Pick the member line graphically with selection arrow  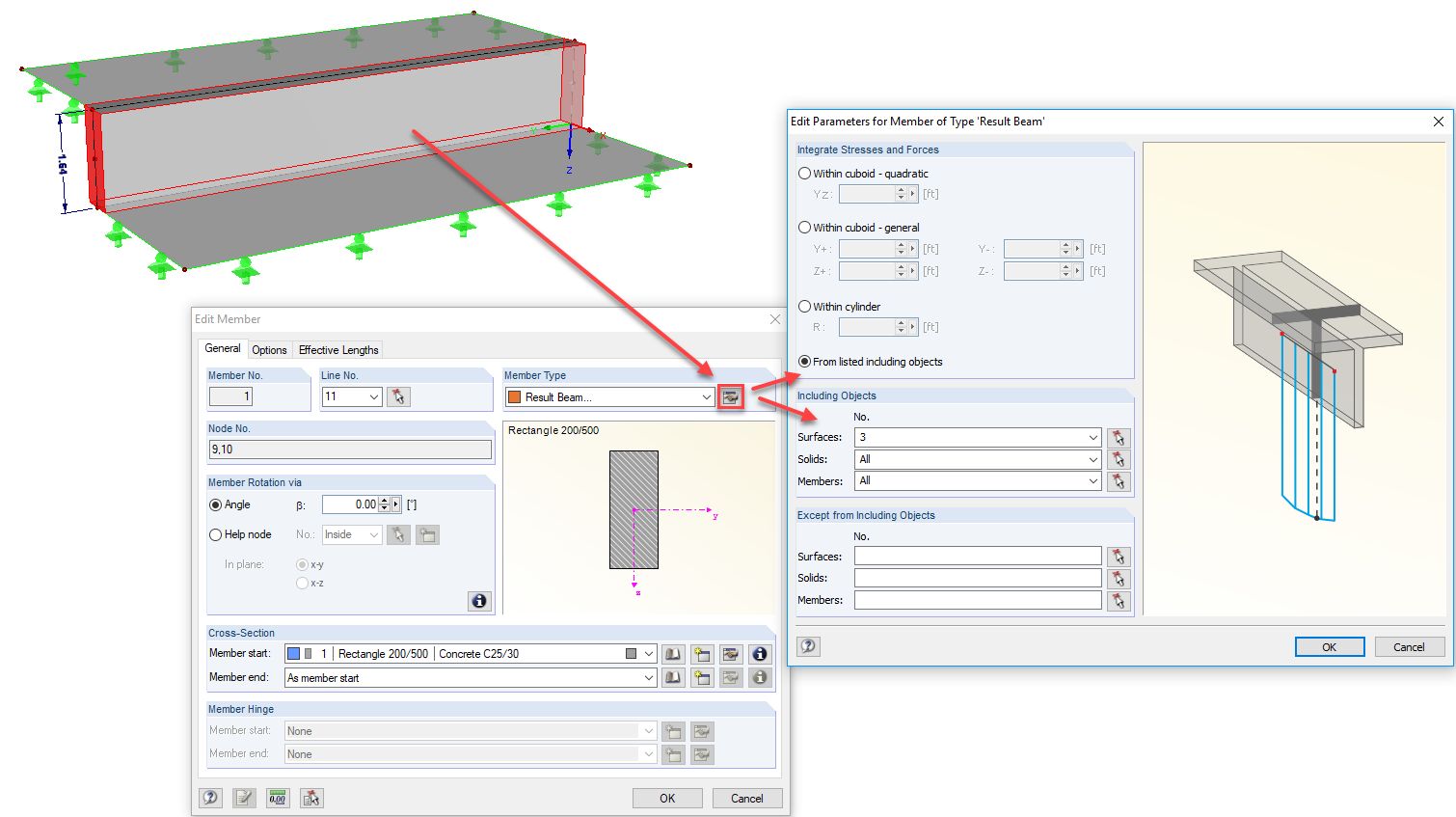(x=398, y=396)
